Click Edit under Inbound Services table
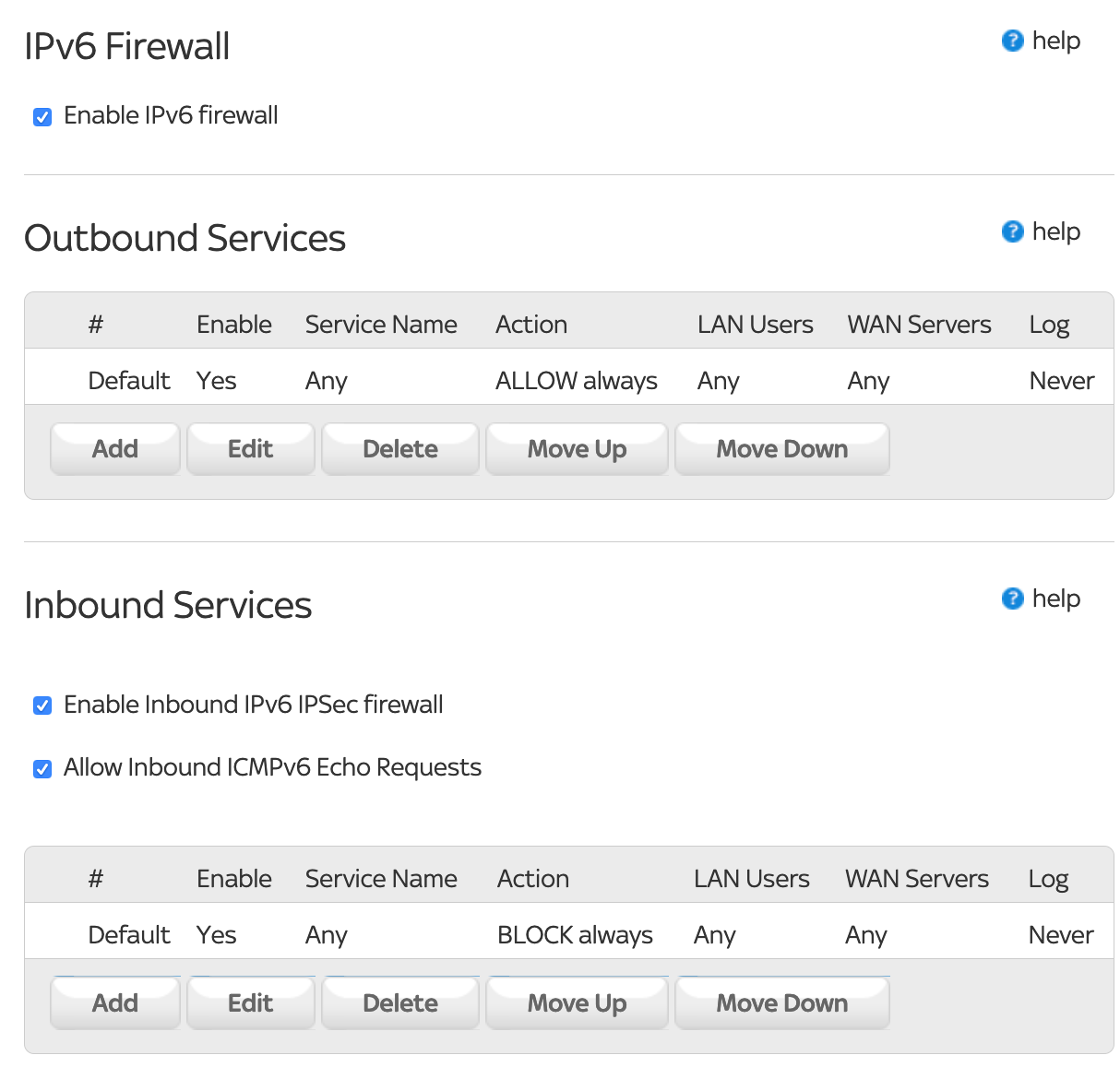The width and height of the screenshot is (1120, 1079). click(x=250, y=1003)
